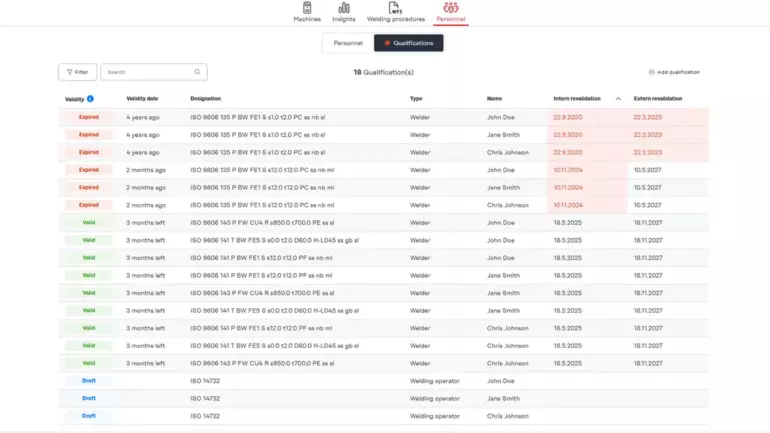
Task: Click the Type column header
Action: [x=416, y=99]
